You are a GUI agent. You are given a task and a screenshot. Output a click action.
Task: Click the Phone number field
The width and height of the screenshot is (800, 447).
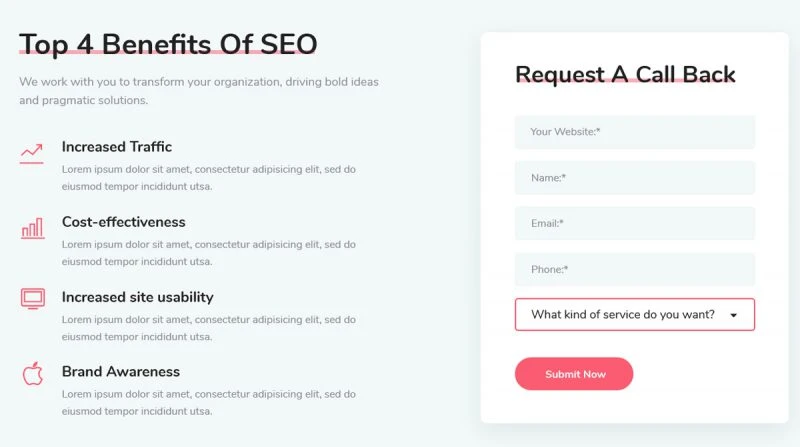pos(634,270)
